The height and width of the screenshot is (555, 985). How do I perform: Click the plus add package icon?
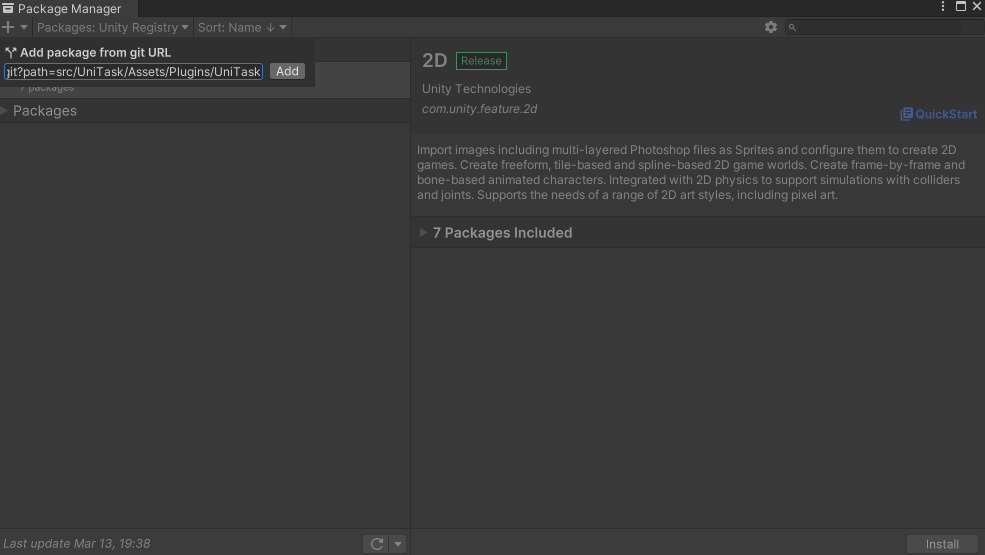pyautogui.click(x=8, y=27)
